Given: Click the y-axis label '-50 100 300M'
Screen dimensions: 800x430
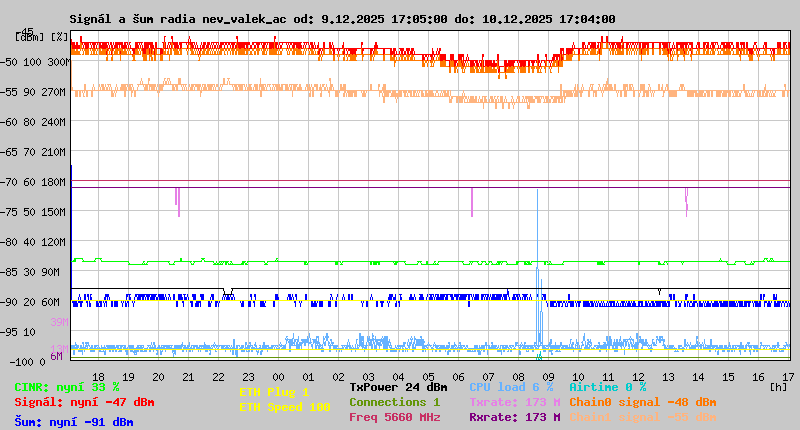Looking at the screenshot, I should (x=35, y=62).
